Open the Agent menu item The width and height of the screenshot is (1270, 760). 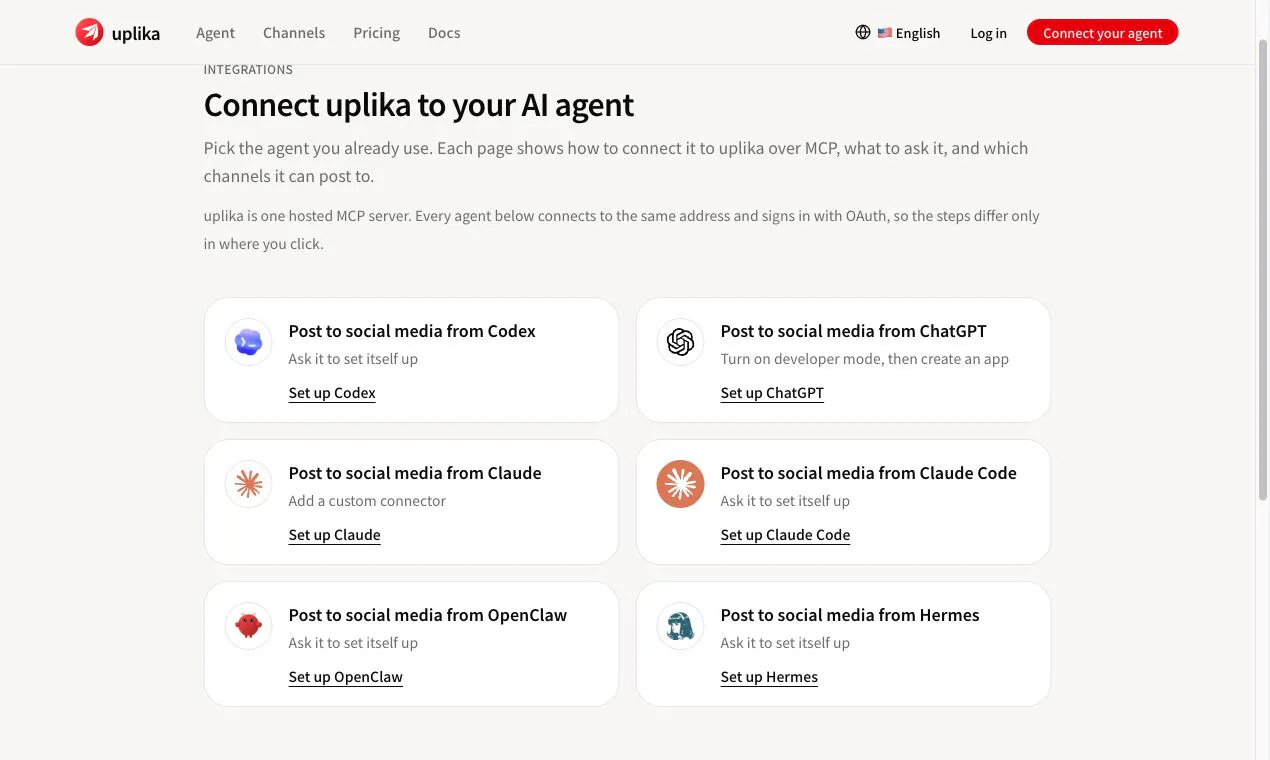[x=215, y=33]
